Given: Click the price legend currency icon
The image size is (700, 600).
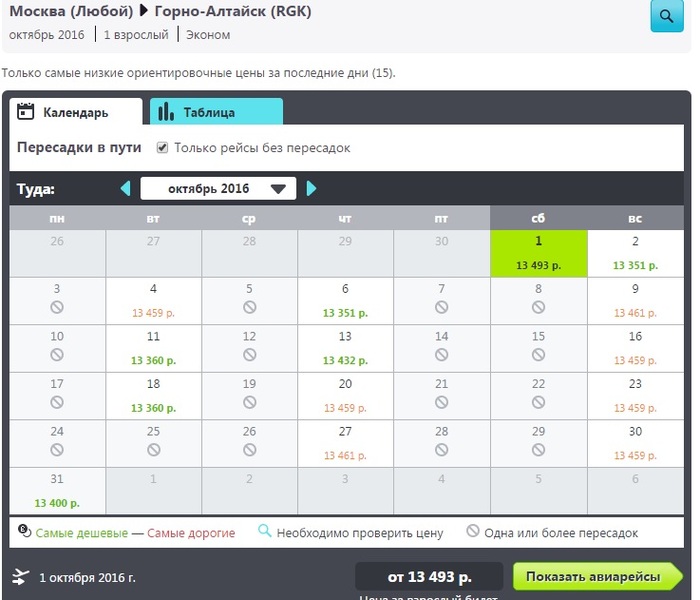Looking at the screenshot, I should (x=24, y=531).
